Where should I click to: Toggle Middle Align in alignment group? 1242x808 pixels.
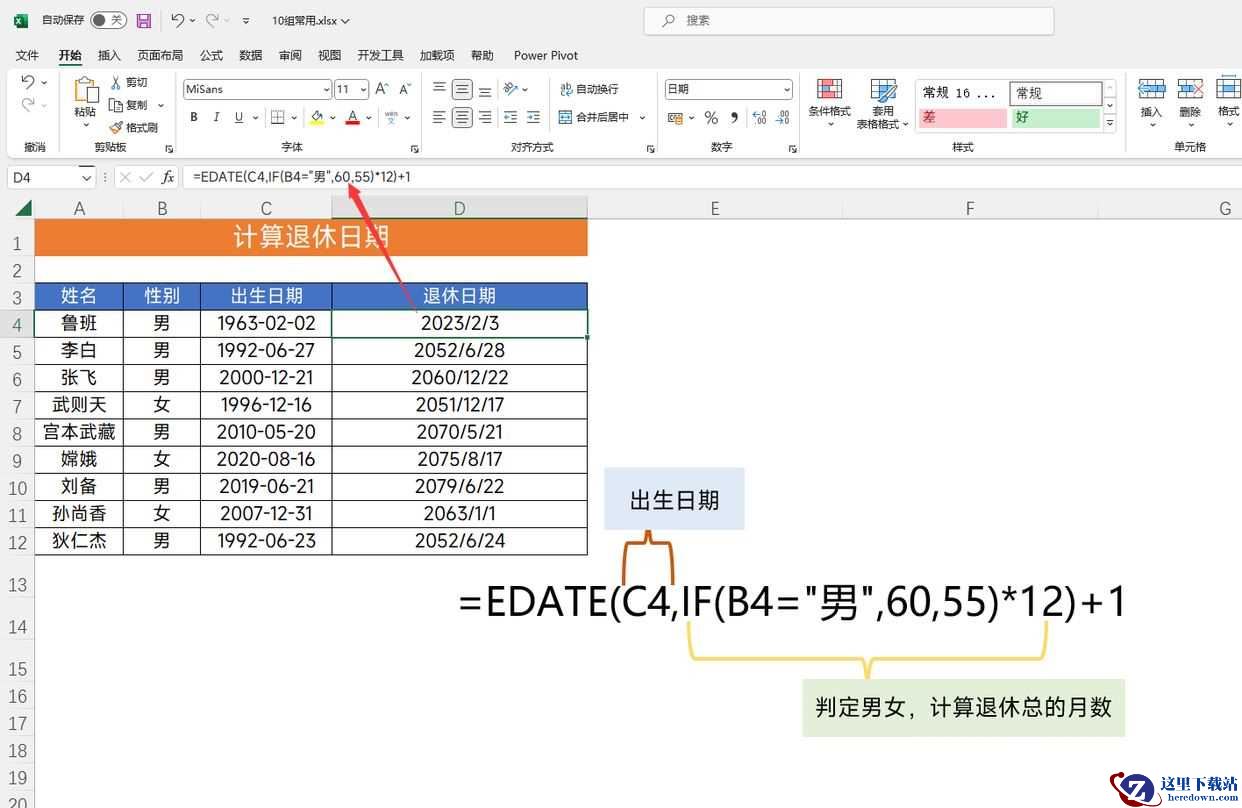(x=462, y=89)
